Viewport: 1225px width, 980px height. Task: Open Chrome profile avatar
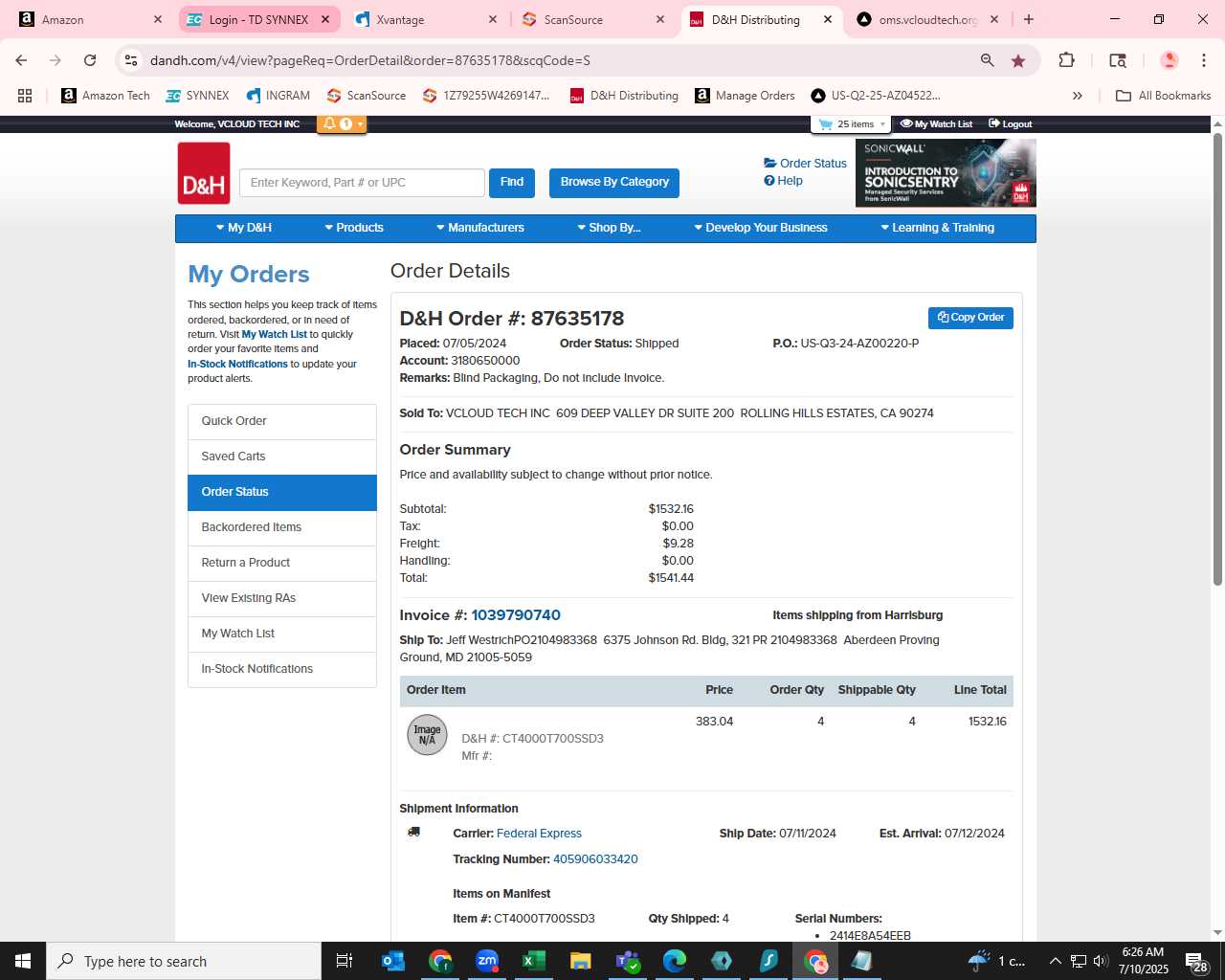pyautogui.click(x=1169, y=60)
